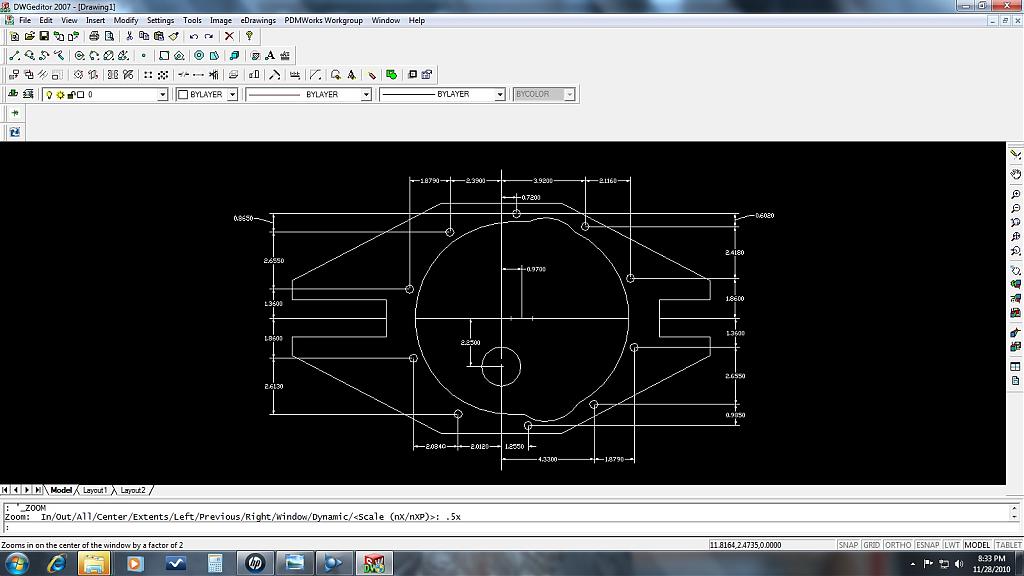
Task: Enable ORTHO mode in status bar
Action: pyautogui.click(x=897, y=545)
